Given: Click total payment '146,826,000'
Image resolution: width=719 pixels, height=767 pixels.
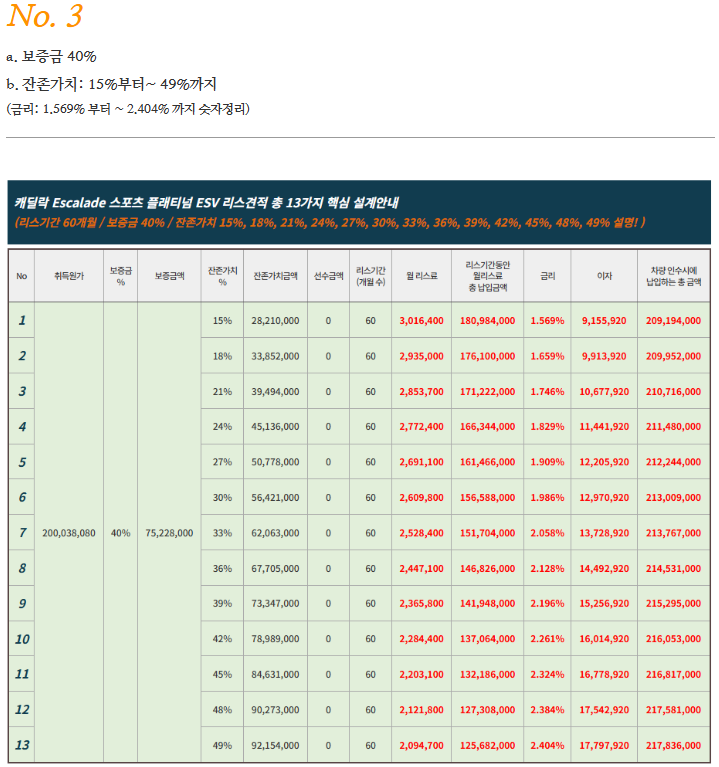Looking at the screenshot, I should pyautogui.click(x=488, y=568).
